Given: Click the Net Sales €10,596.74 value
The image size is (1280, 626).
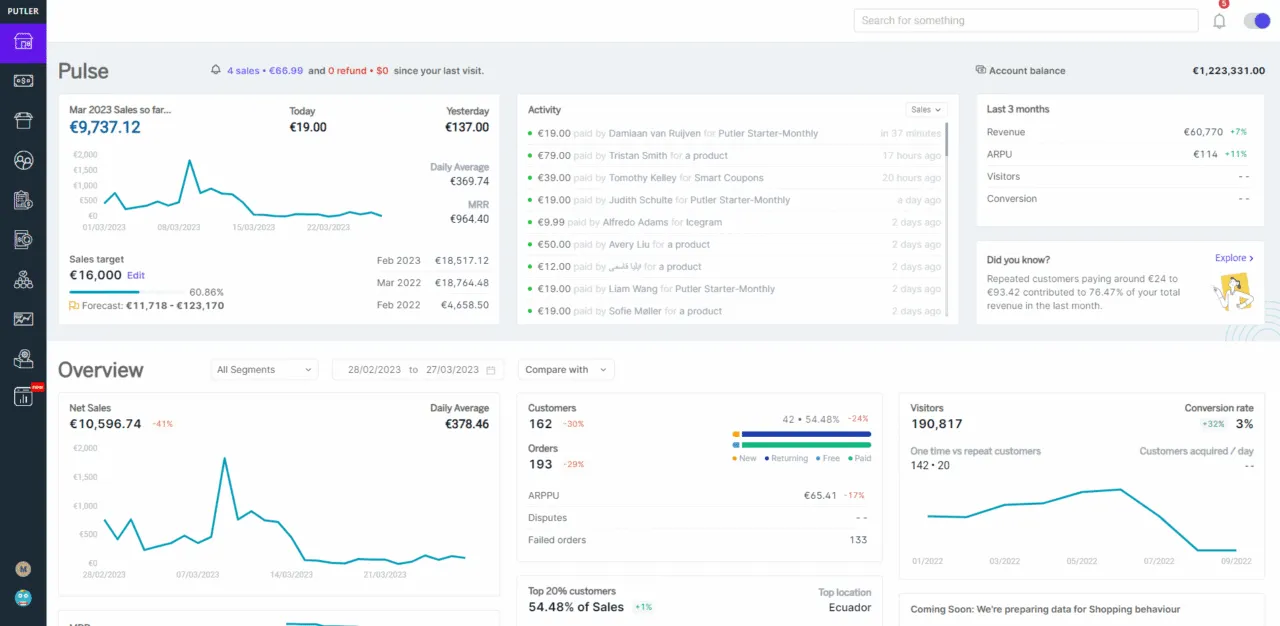Looking at the screenshot, I should pyautogui.click(x=105, y=424).
